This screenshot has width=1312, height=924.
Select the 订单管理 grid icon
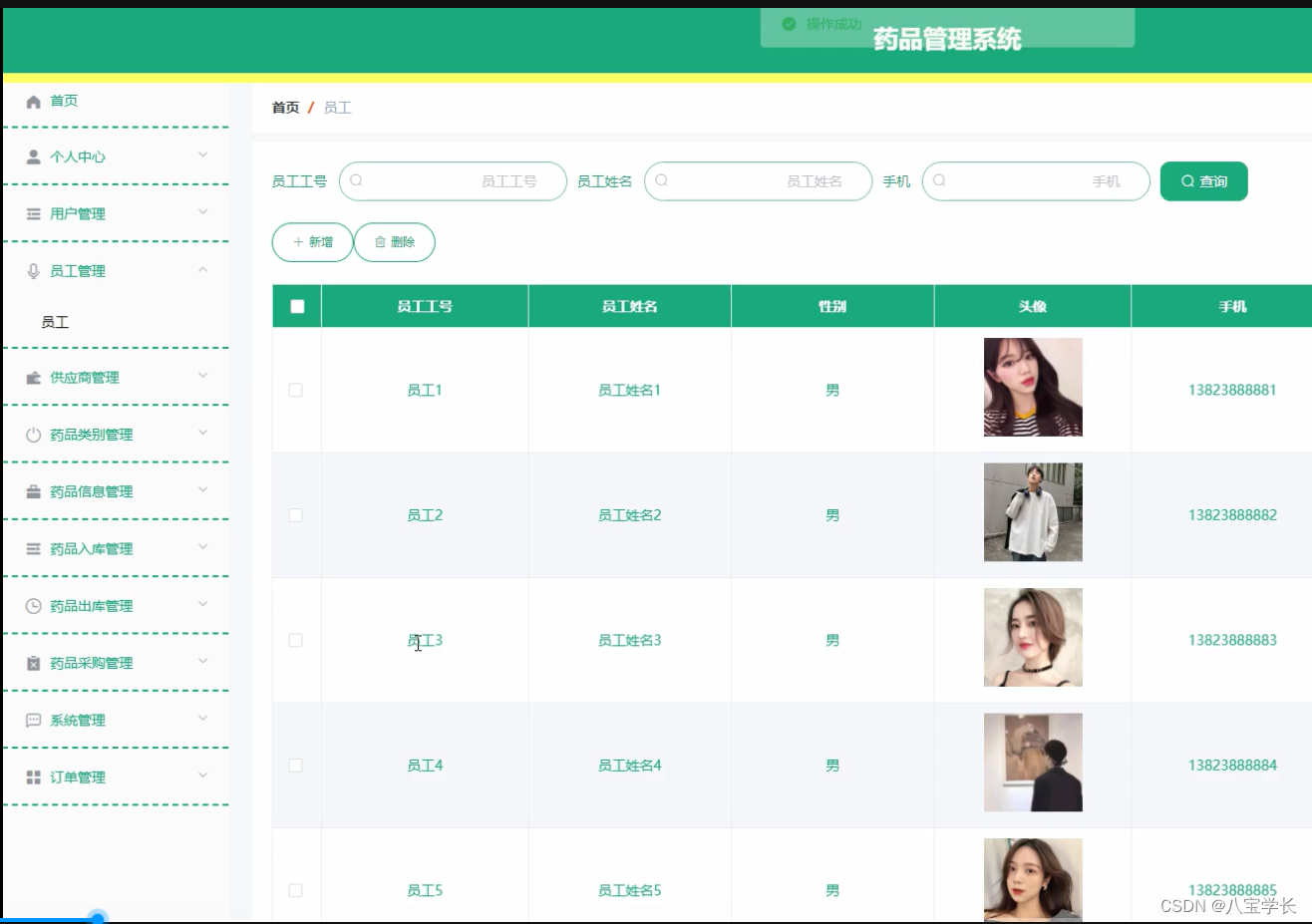pyautogui.click(x=34, y=776)
